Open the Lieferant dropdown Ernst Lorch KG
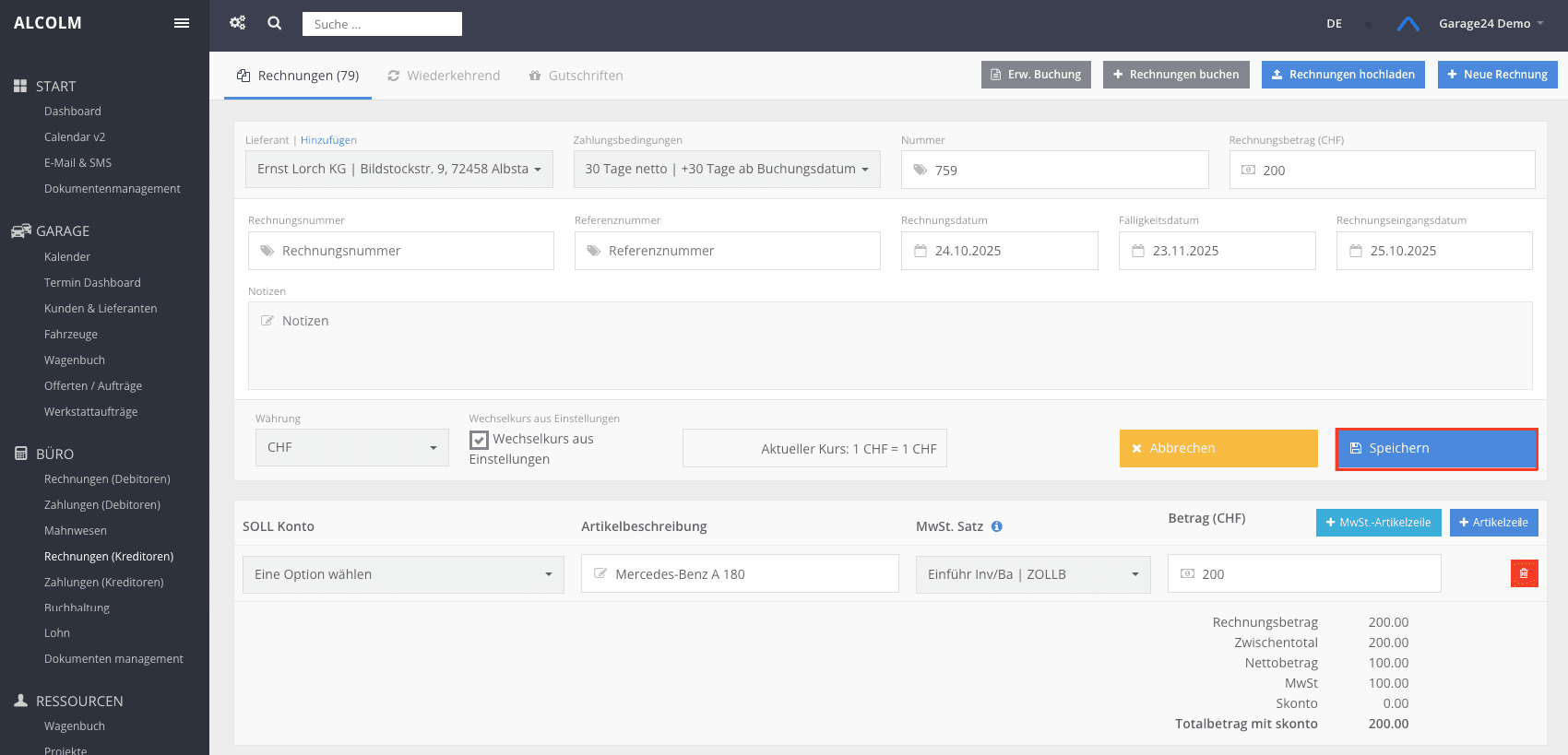This screenshot has width=1568, height=755. click(x=399, y=170)
